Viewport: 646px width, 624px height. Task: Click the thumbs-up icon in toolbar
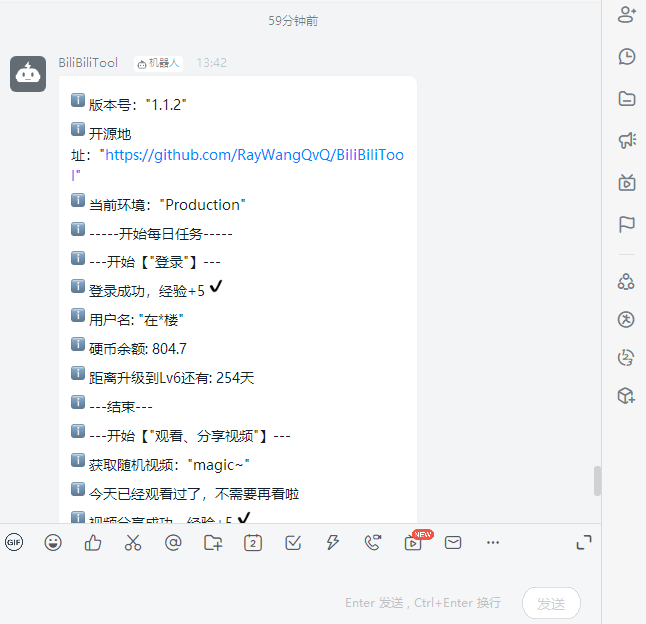tap(93, 542)
